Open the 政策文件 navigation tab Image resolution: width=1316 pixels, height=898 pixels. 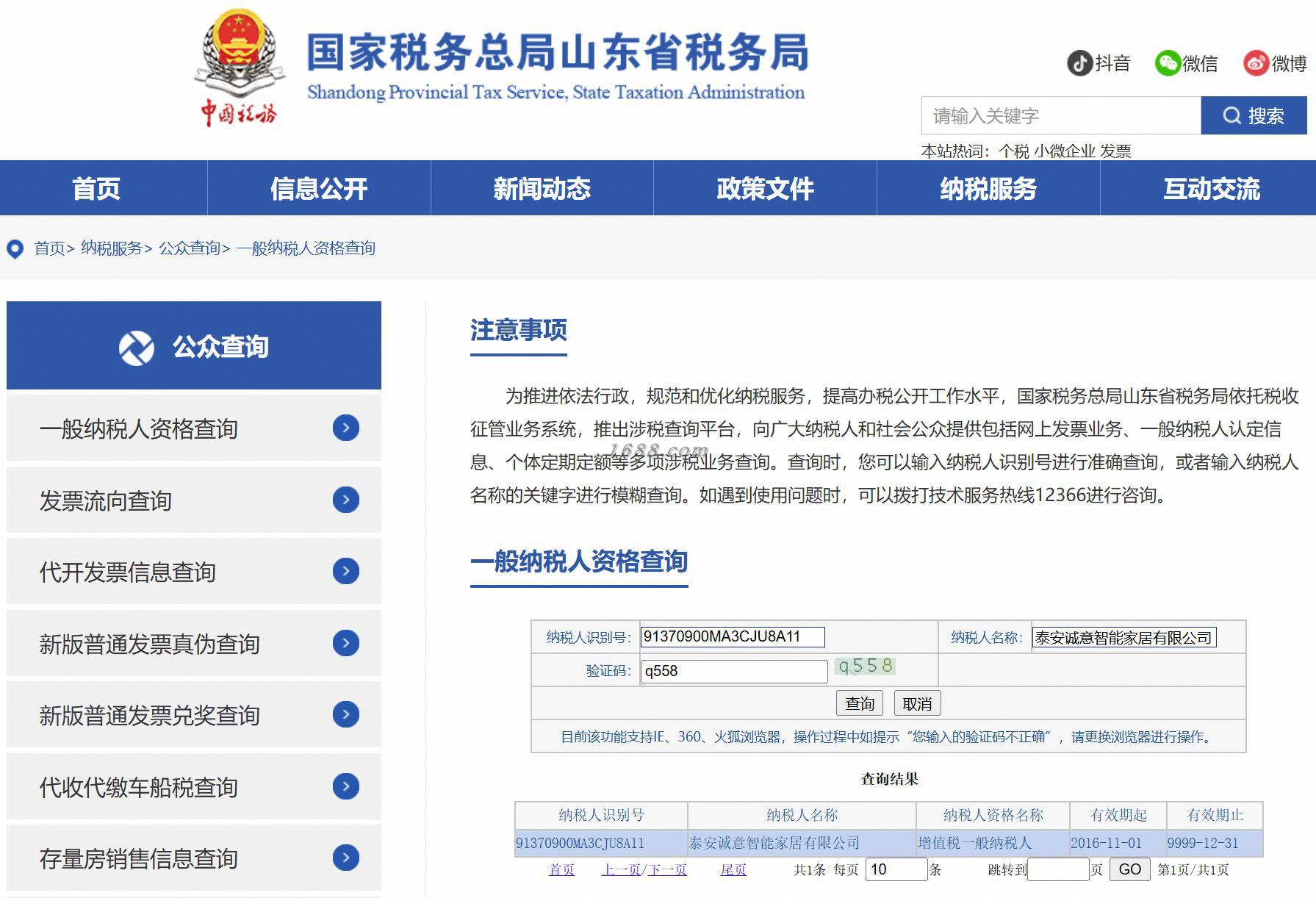pyautogui.click(x=765, y=188)
